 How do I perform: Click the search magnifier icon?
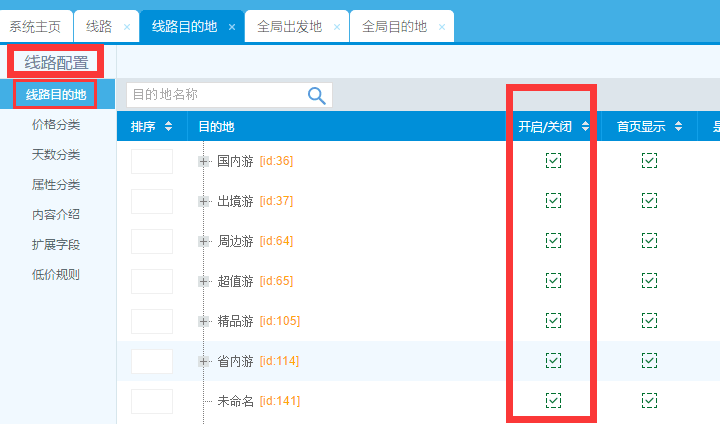(x=317, y=95)
